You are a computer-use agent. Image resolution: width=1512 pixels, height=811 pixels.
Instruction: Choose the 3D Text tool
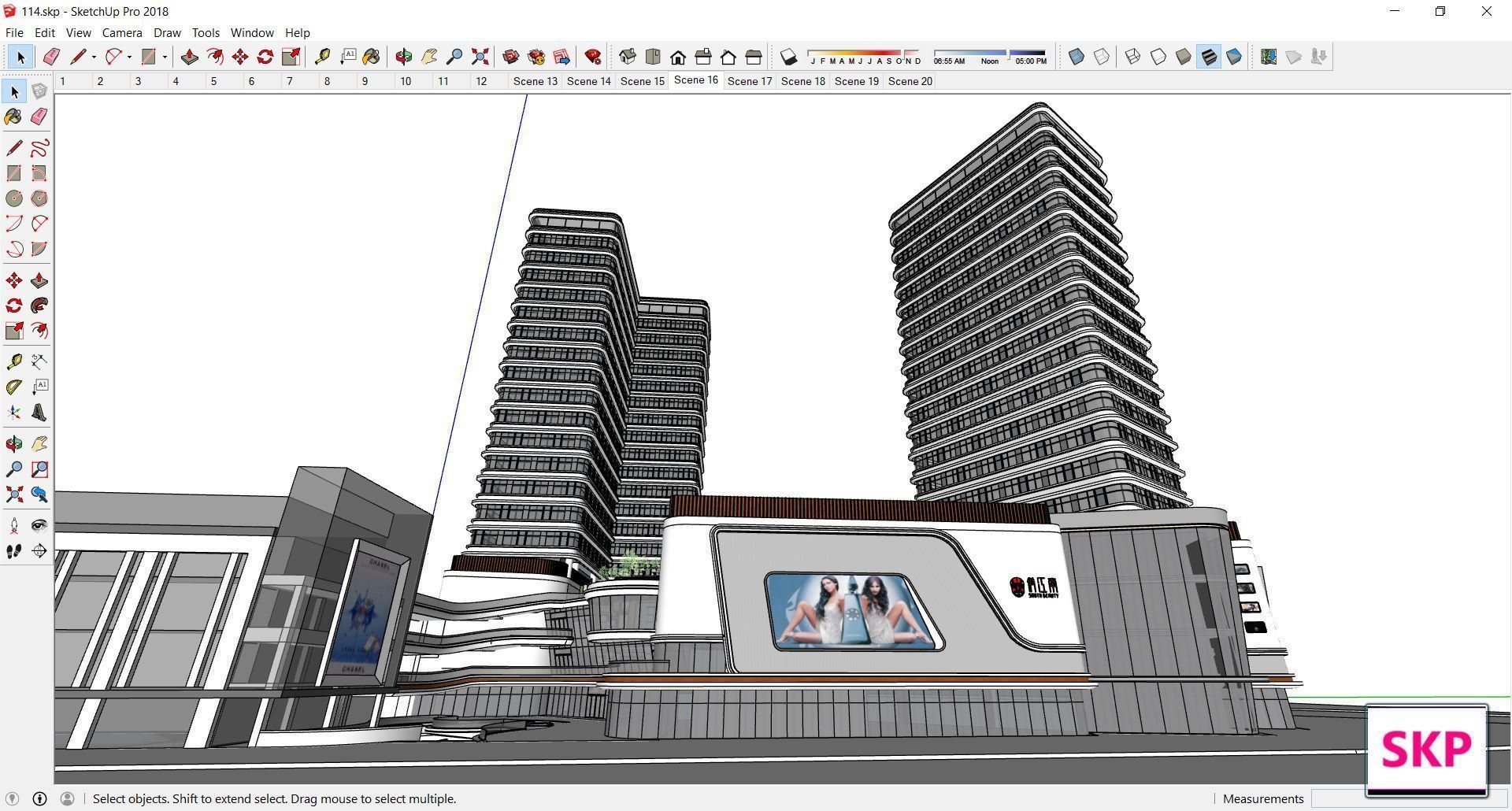(39, 413)
